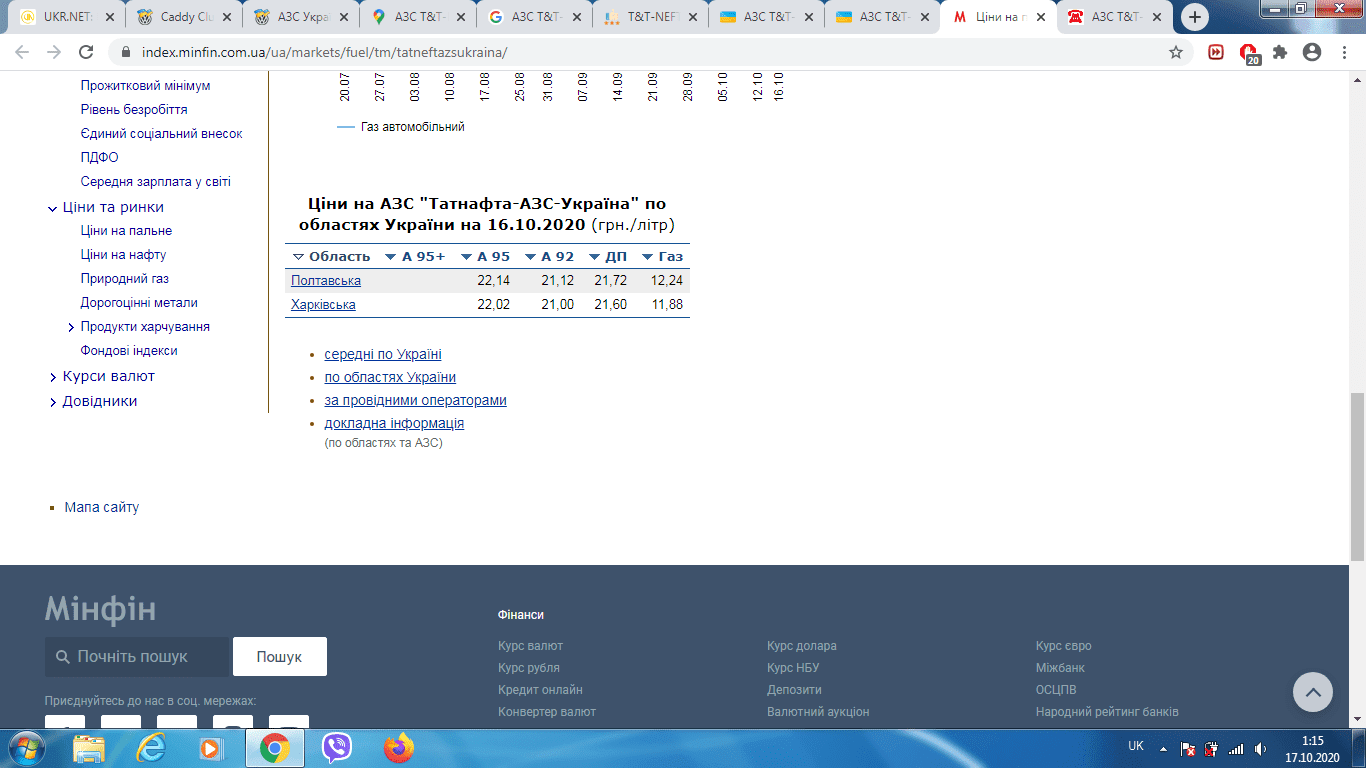
Task: Sort table by the А 95 column
Action: click(x=486, y=257)
